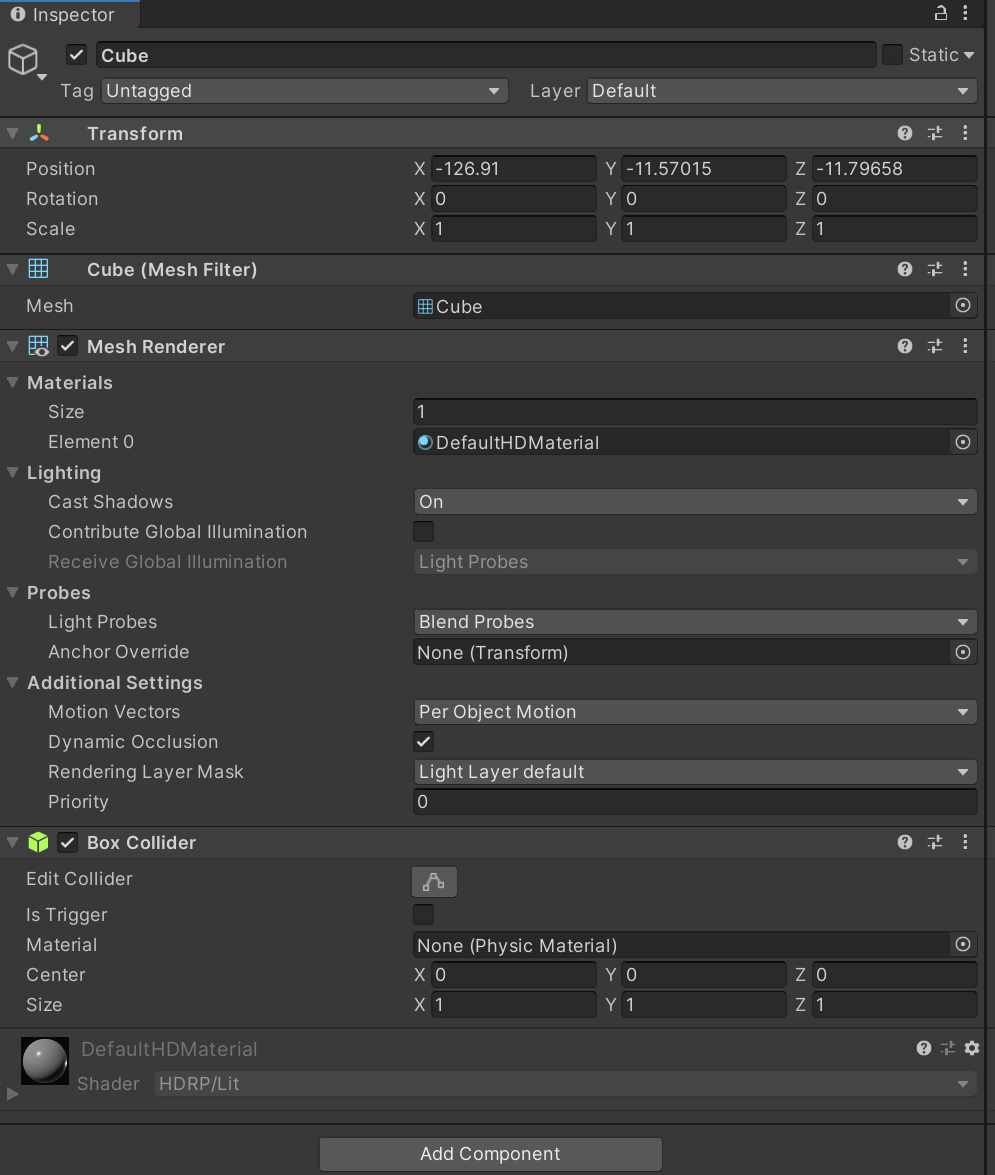Open object picker for Mesh field

[x=963, y=306]
